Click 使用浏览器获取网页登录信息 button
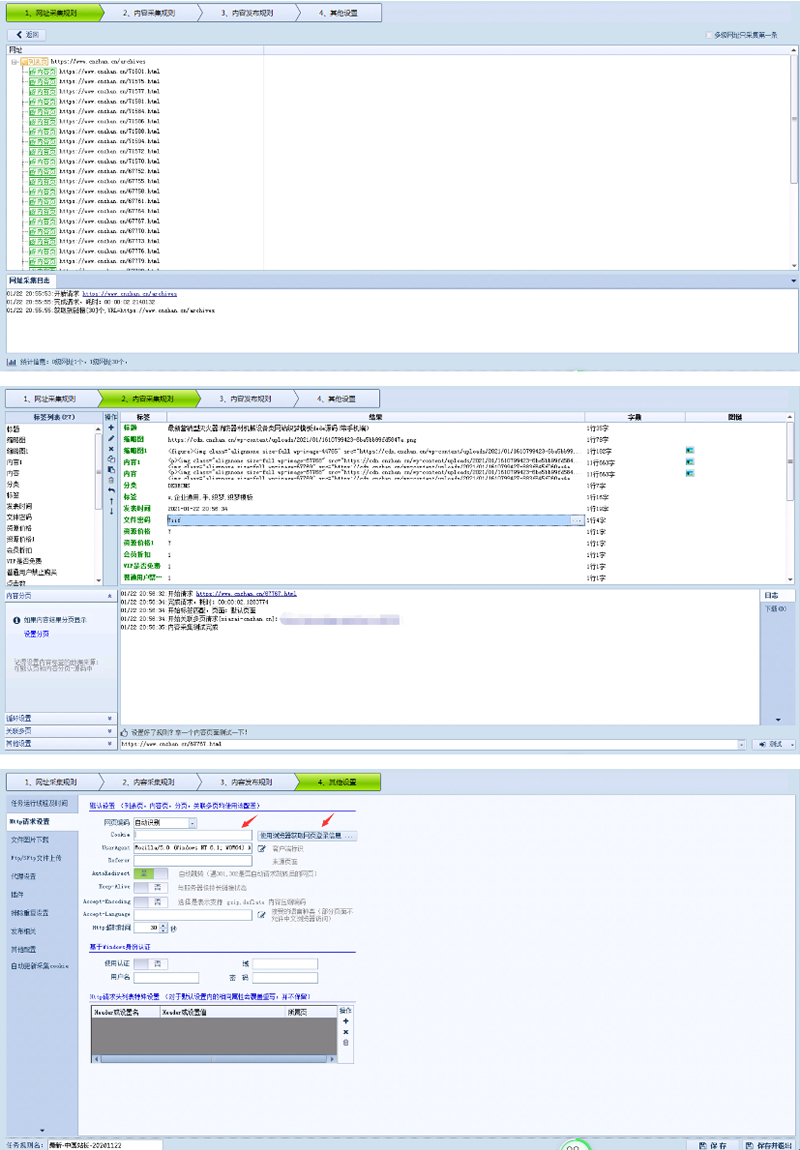Image resolution: width=800 pixels, height=1150 pixels. point(306,835)
